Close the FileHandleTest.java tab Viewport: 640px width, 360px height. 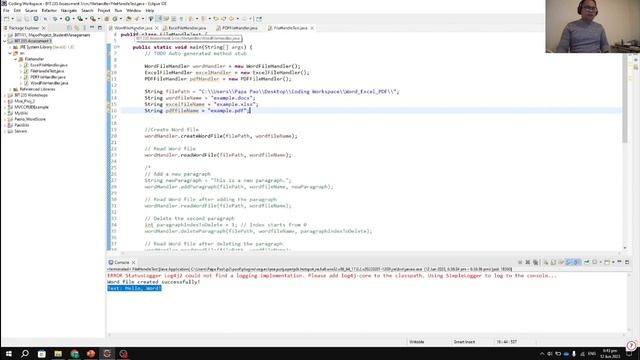pyautogui.click(x=312, y=28)
